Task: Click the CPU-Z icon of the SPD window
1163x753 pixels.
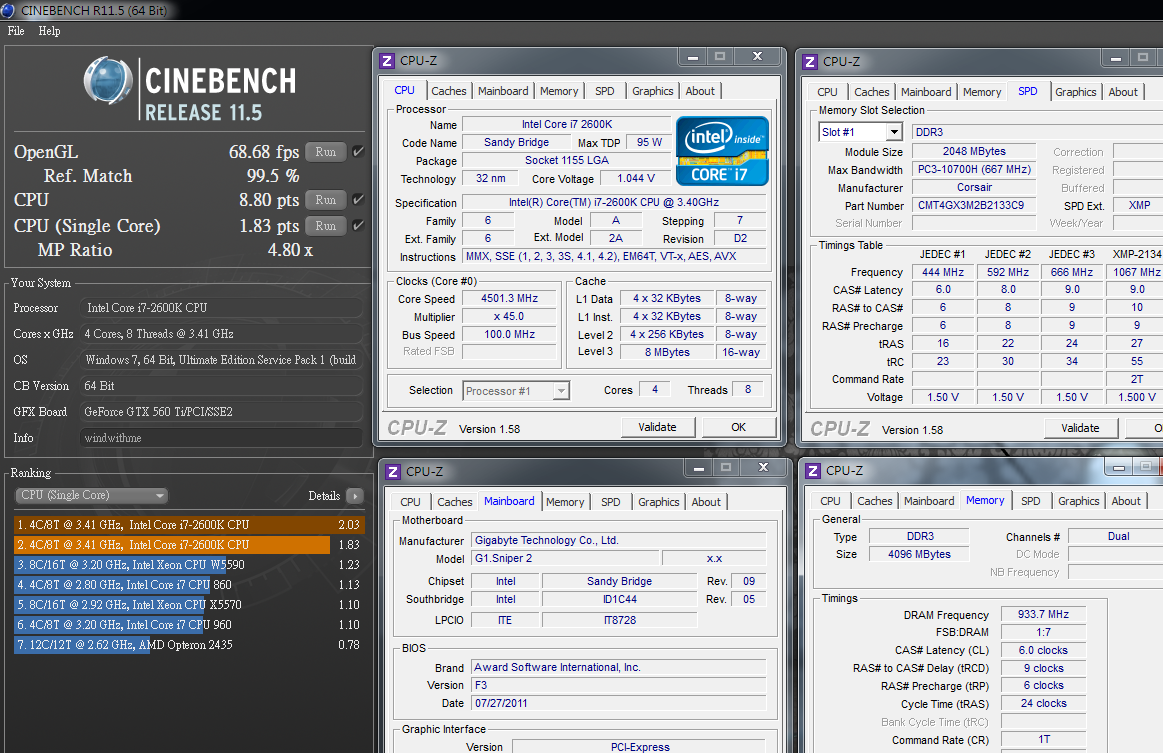Action: point(811,61)
